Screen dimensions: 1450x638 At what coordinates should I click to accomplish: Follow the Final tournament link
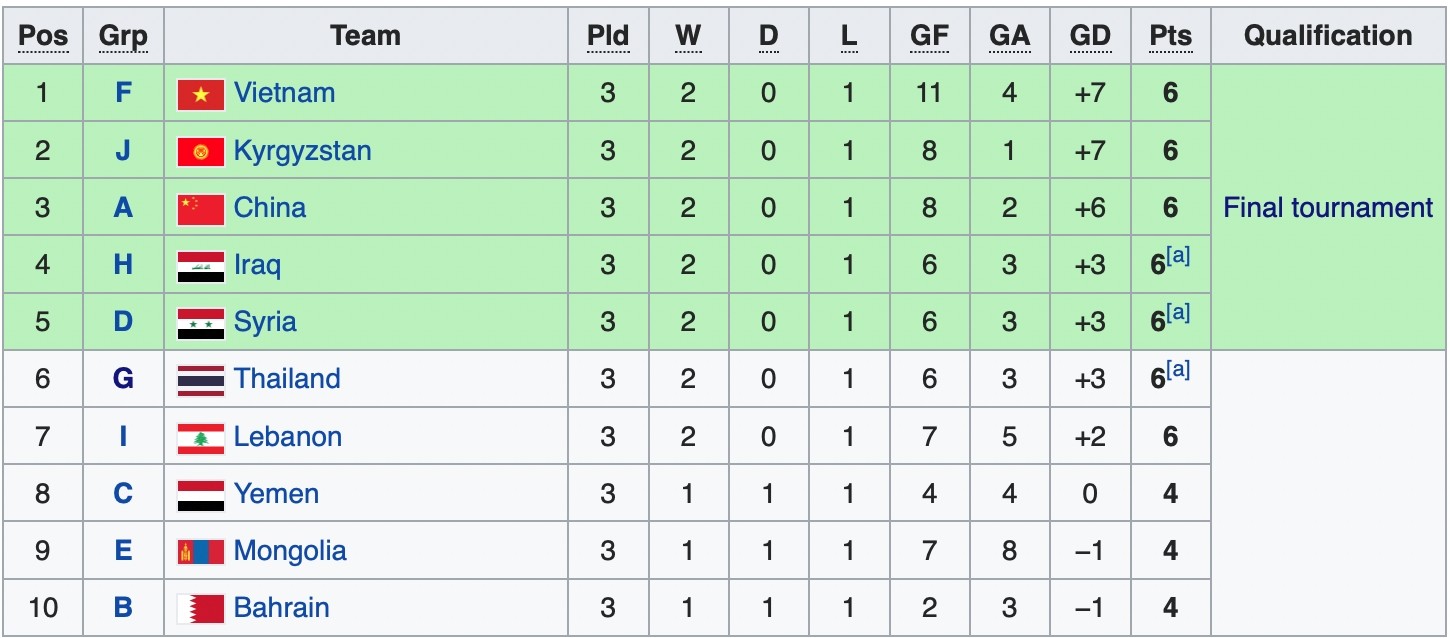[1328, 208]
